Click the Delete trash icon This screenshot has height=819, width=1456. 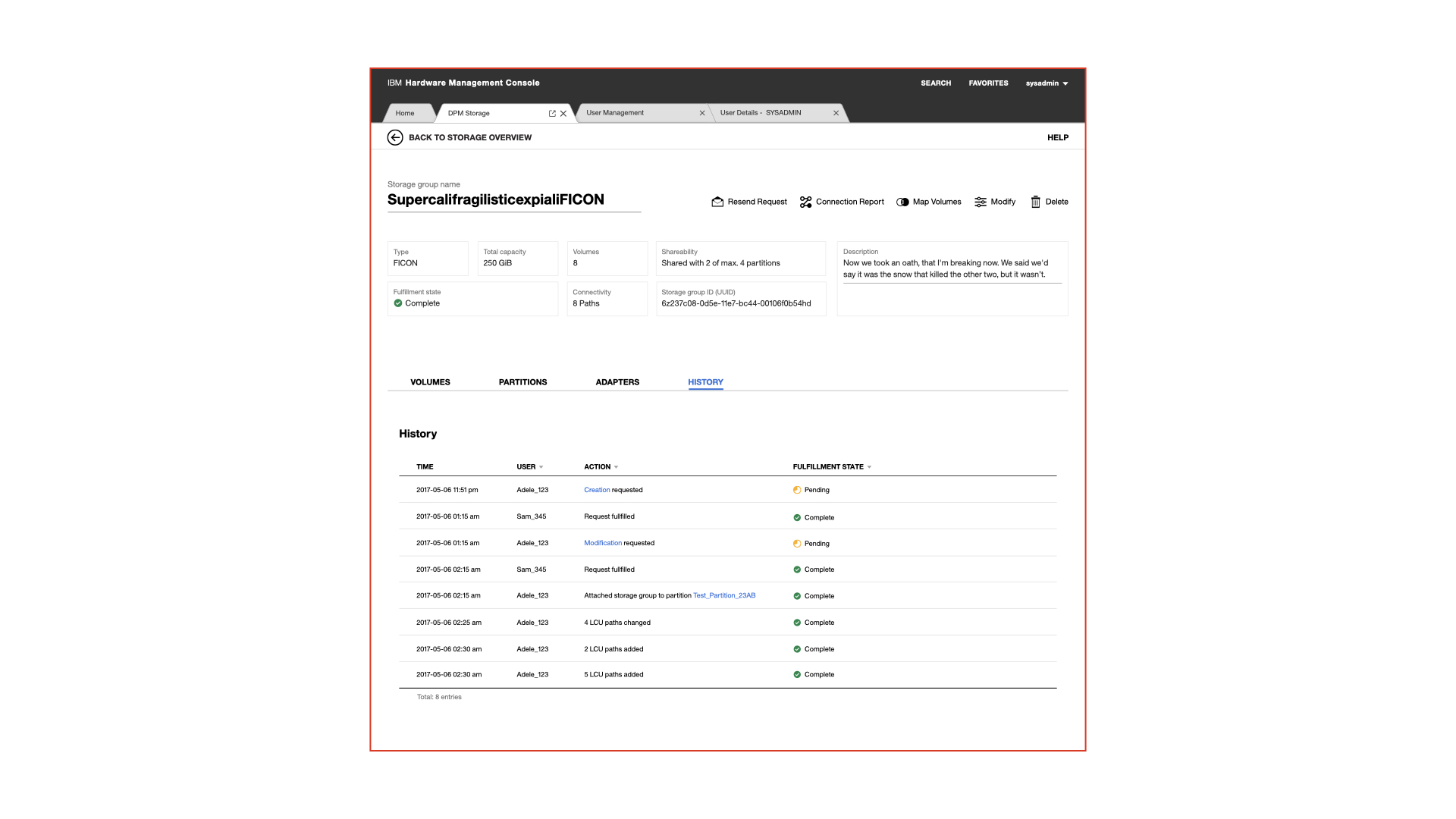pyautogui.click(x=1036, y=202)
